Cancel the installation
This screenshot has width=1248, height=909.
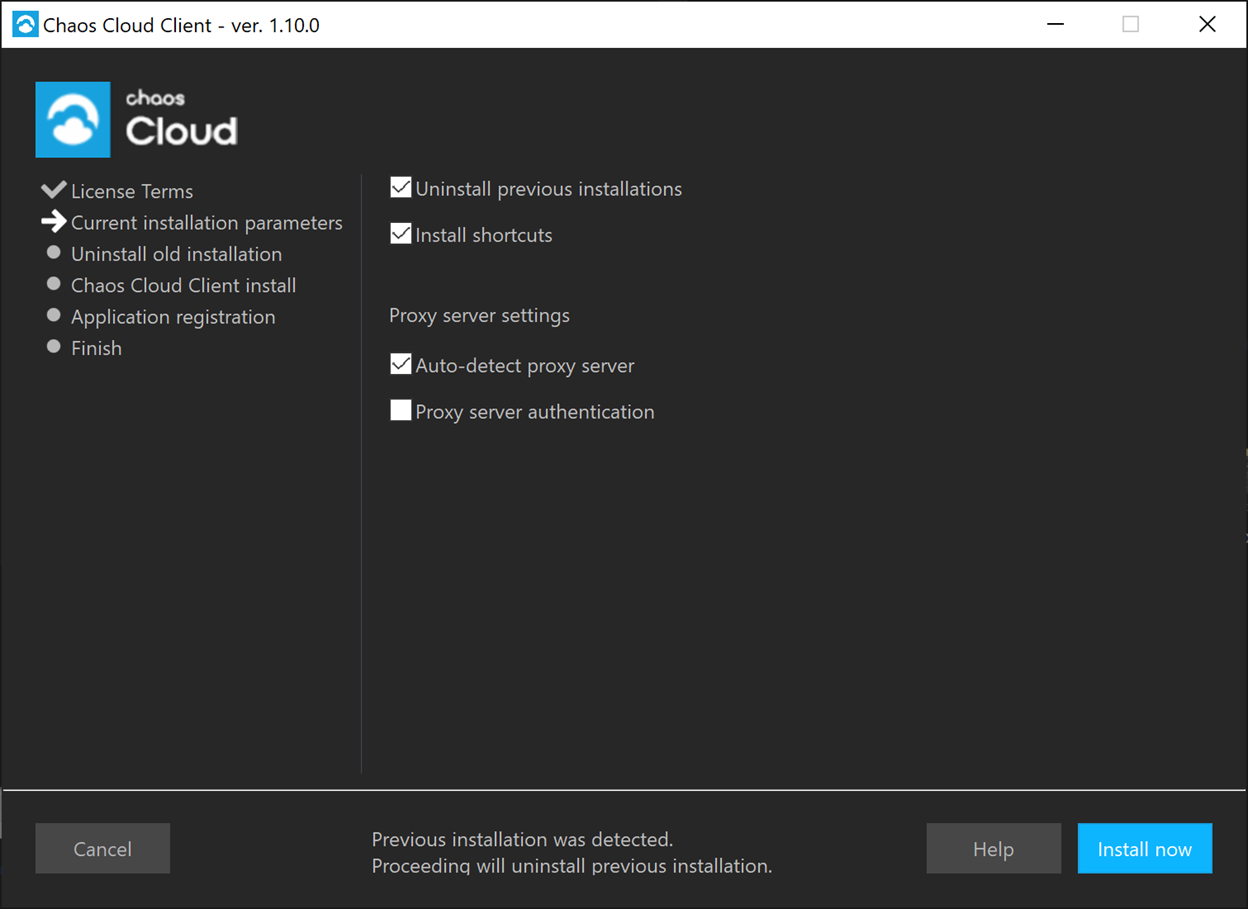(102, 848)
